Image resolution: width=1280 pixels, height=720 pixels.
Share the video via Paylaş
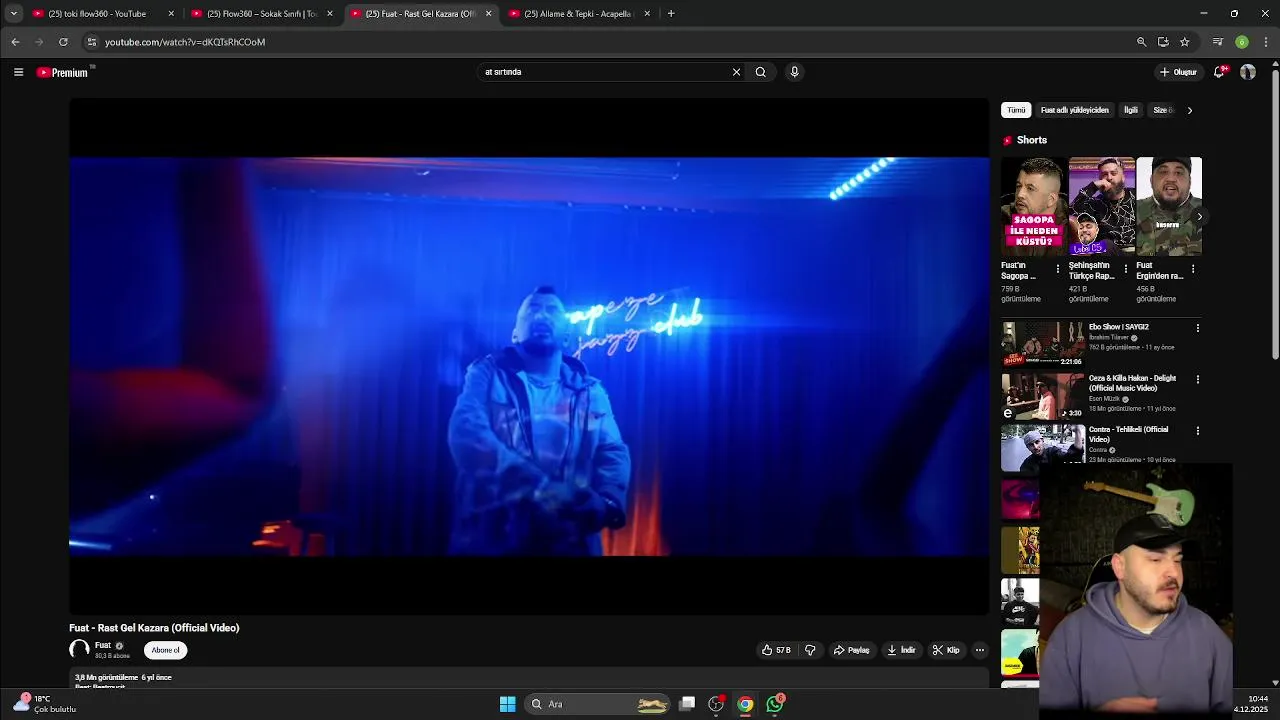(852, 650)
